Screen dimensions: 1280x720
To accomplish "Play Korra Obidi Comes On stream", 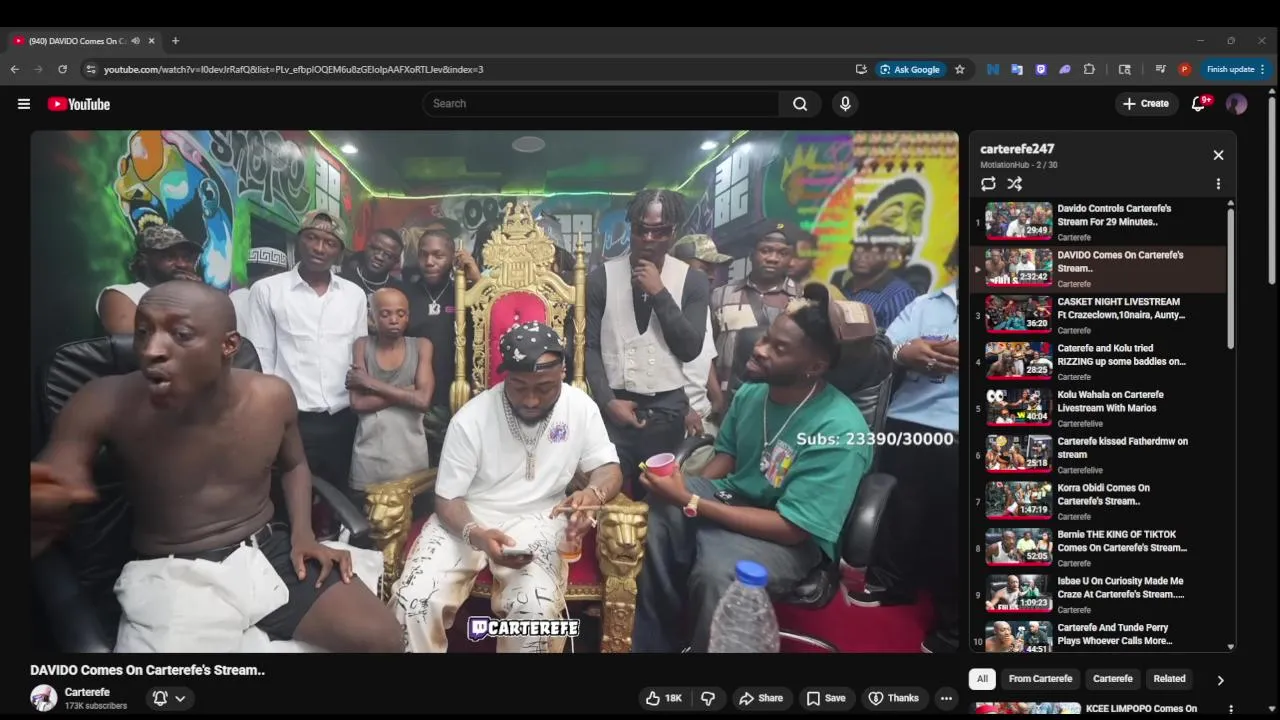I will tap(1097, 501).
